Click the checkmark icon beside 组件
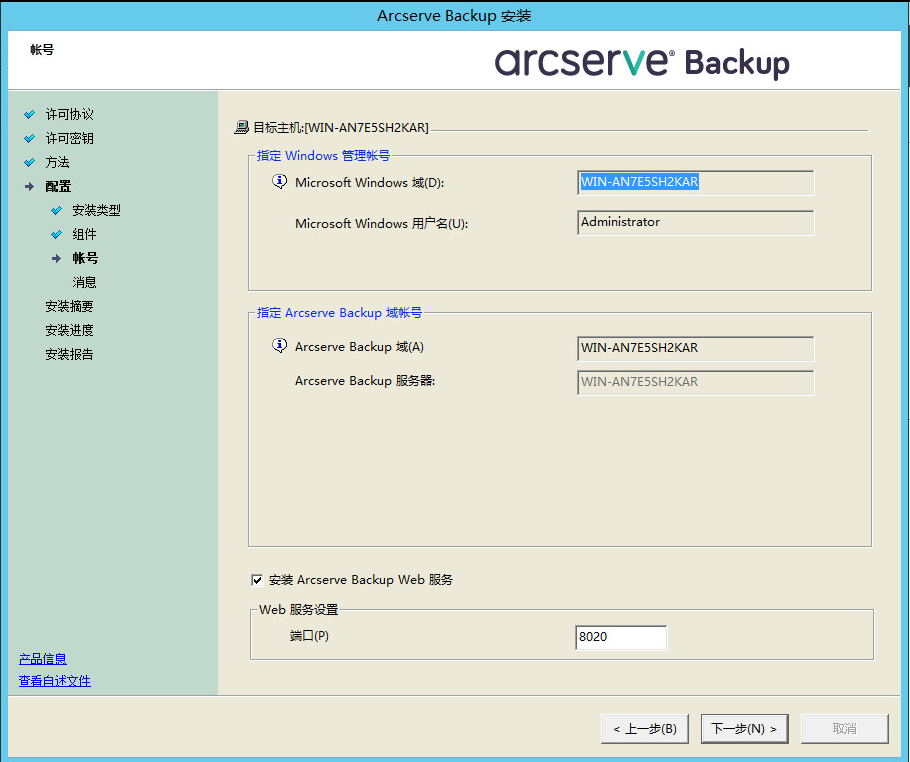Image resolution: width=910 pixels, height=762 pixels. [56, 234]
